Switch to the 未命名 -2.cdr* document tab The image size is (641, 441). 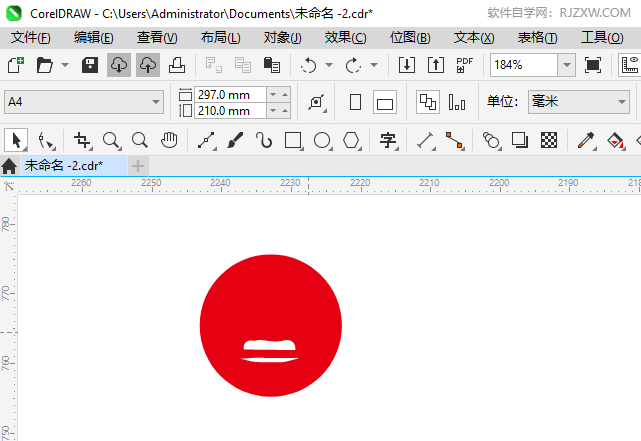74,166
